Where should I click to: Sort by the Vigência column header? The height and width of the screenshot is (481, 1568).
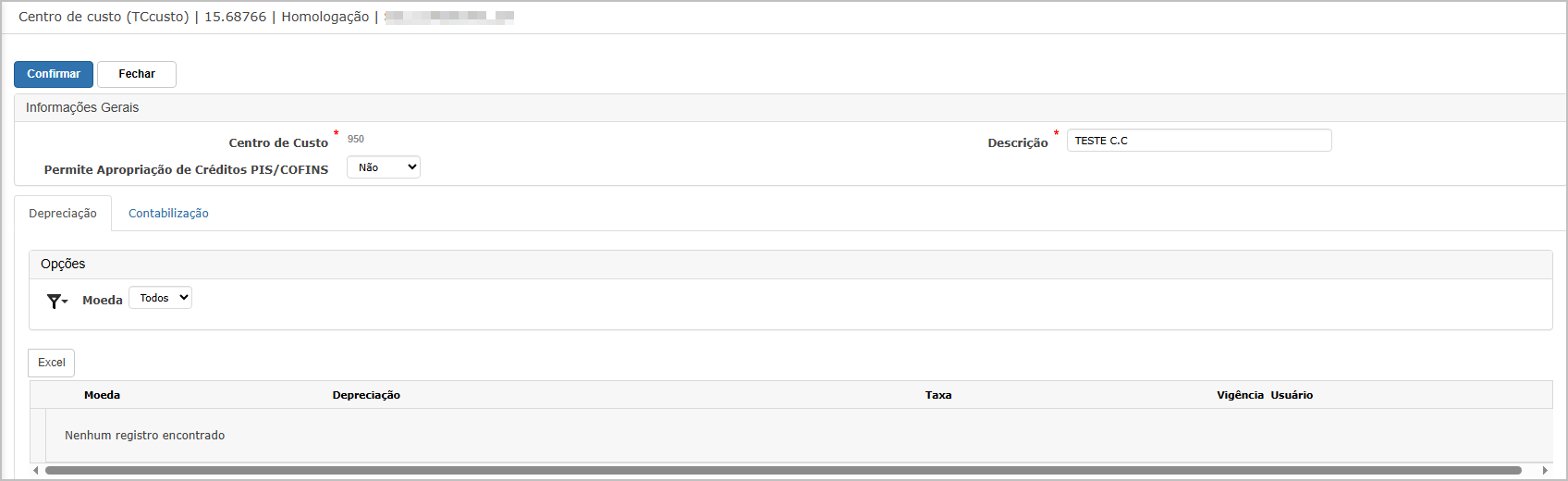tap(1240, 395)
